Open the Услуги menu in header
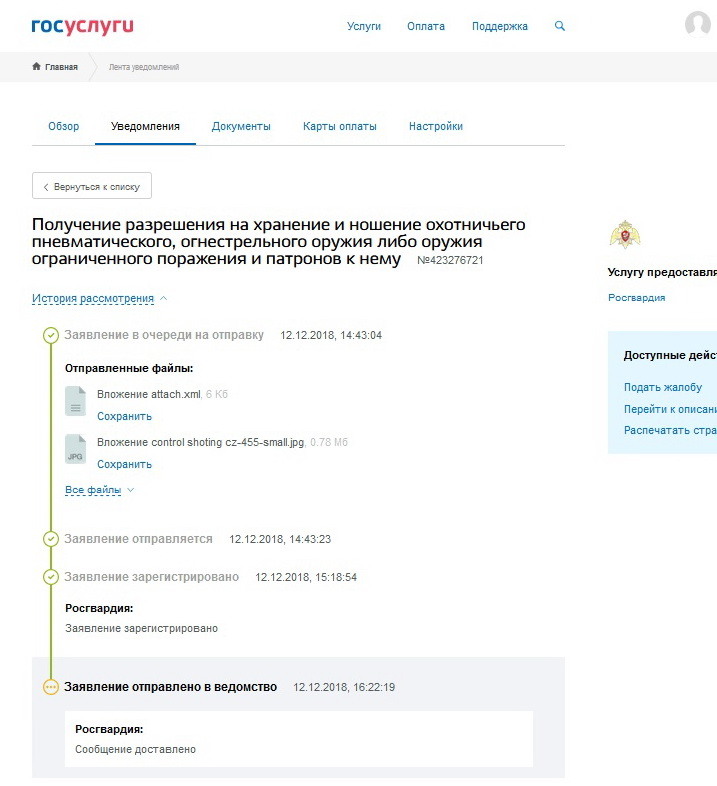Screen dimensions: 717x786 click(x=364, y=26)
